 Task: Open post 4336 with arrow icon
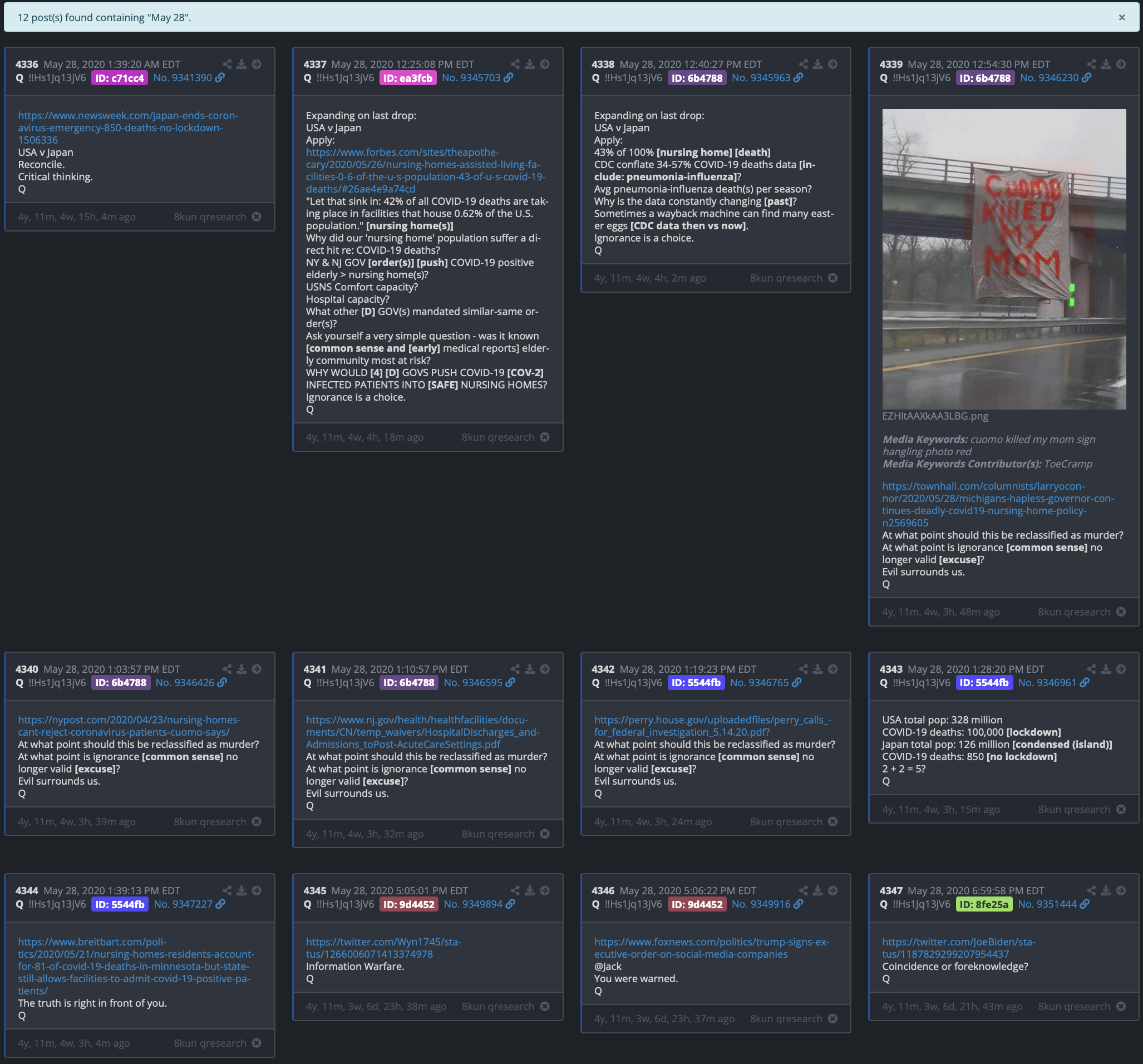pos(257,65)
